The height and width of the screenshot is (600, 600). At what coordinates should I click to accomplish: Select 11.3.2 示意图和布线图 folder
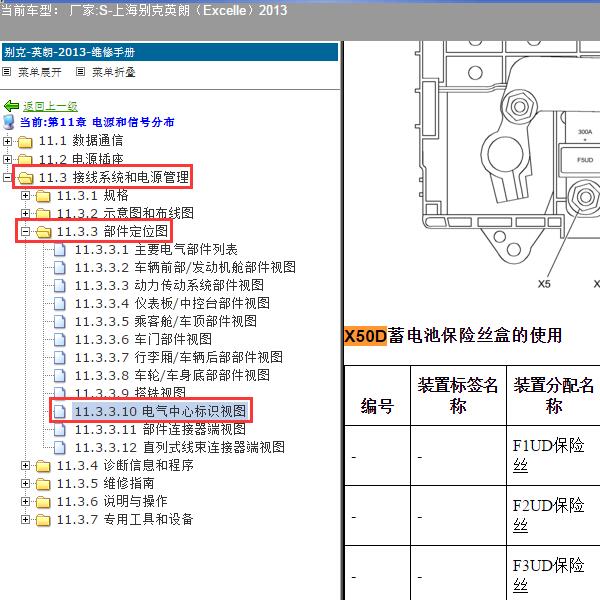click(125, 213)
